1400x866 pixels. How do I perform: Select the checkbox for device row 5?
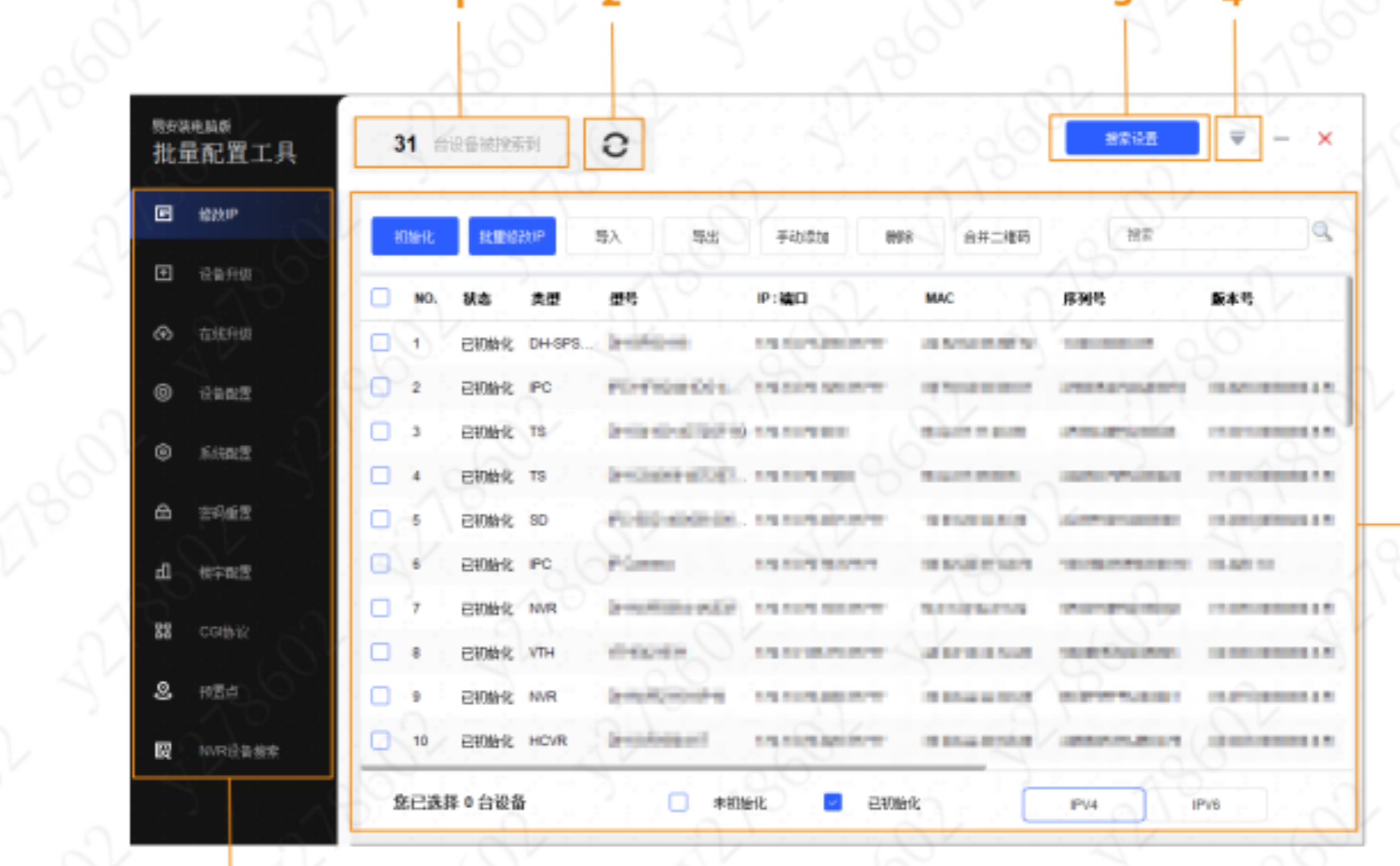381,519
